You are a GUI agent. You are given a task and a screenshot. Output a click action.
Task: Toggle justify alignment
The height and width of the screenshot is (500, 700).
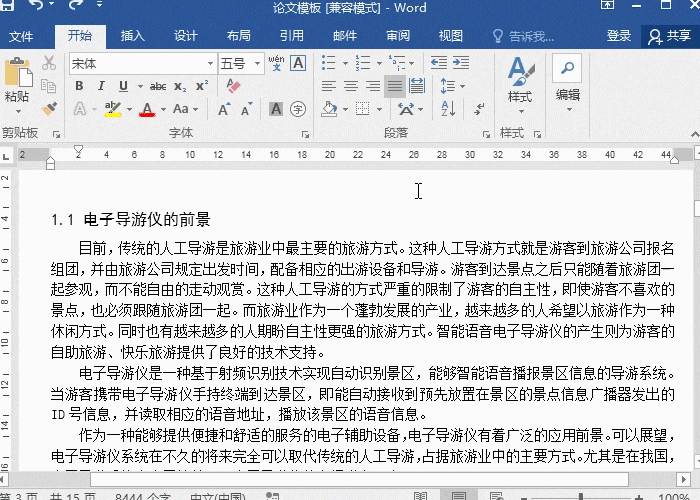pos(395,86)
